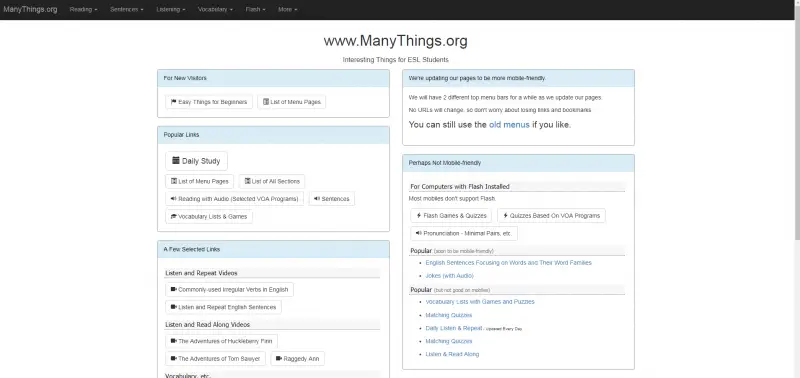Click 'Listen and Repeat Videos' subheading

coord(201,273)
